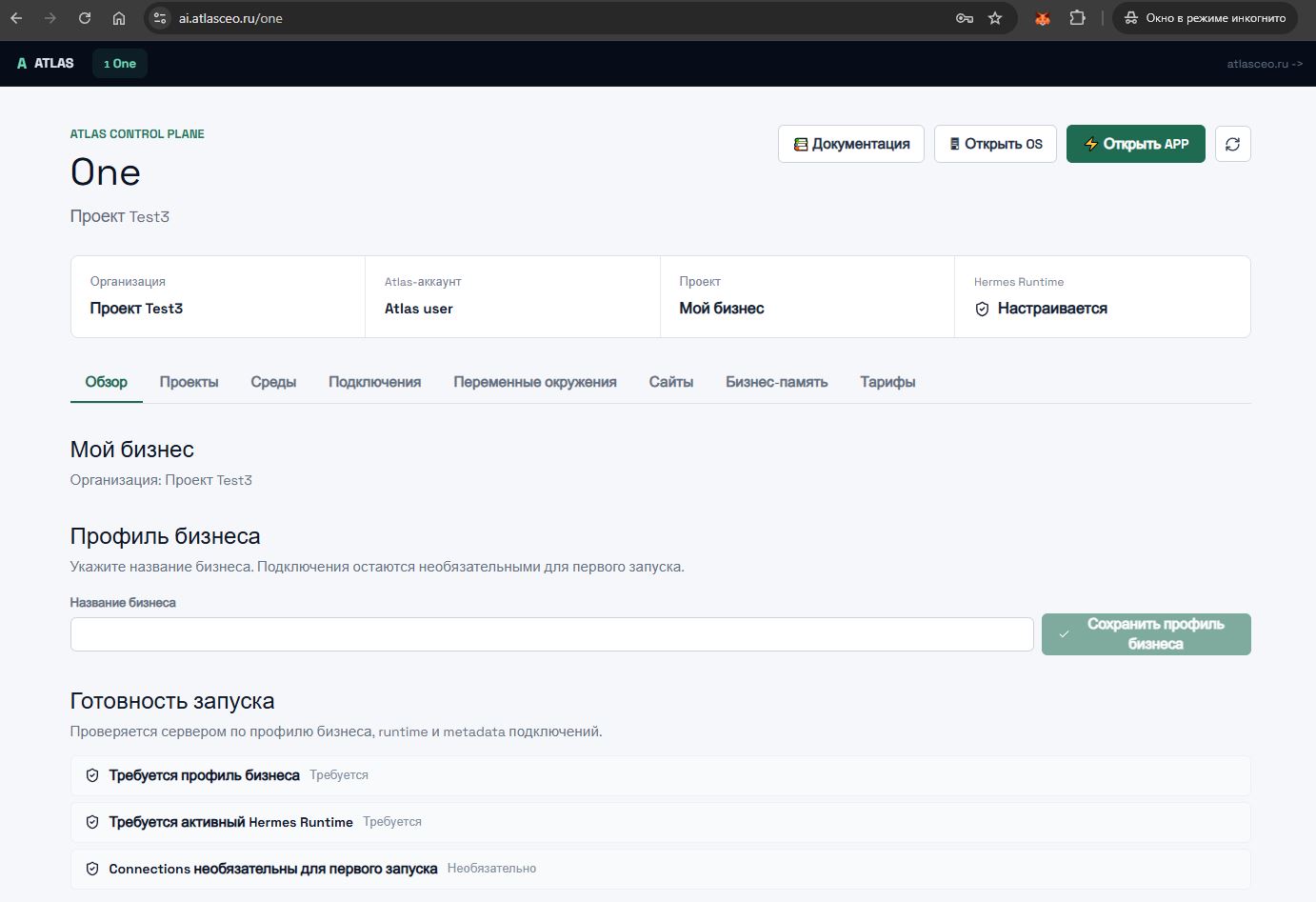Click the Hermes Runtime shield status icon
This screenshot has height=902, width=1316.
click(x=982, y=309)
